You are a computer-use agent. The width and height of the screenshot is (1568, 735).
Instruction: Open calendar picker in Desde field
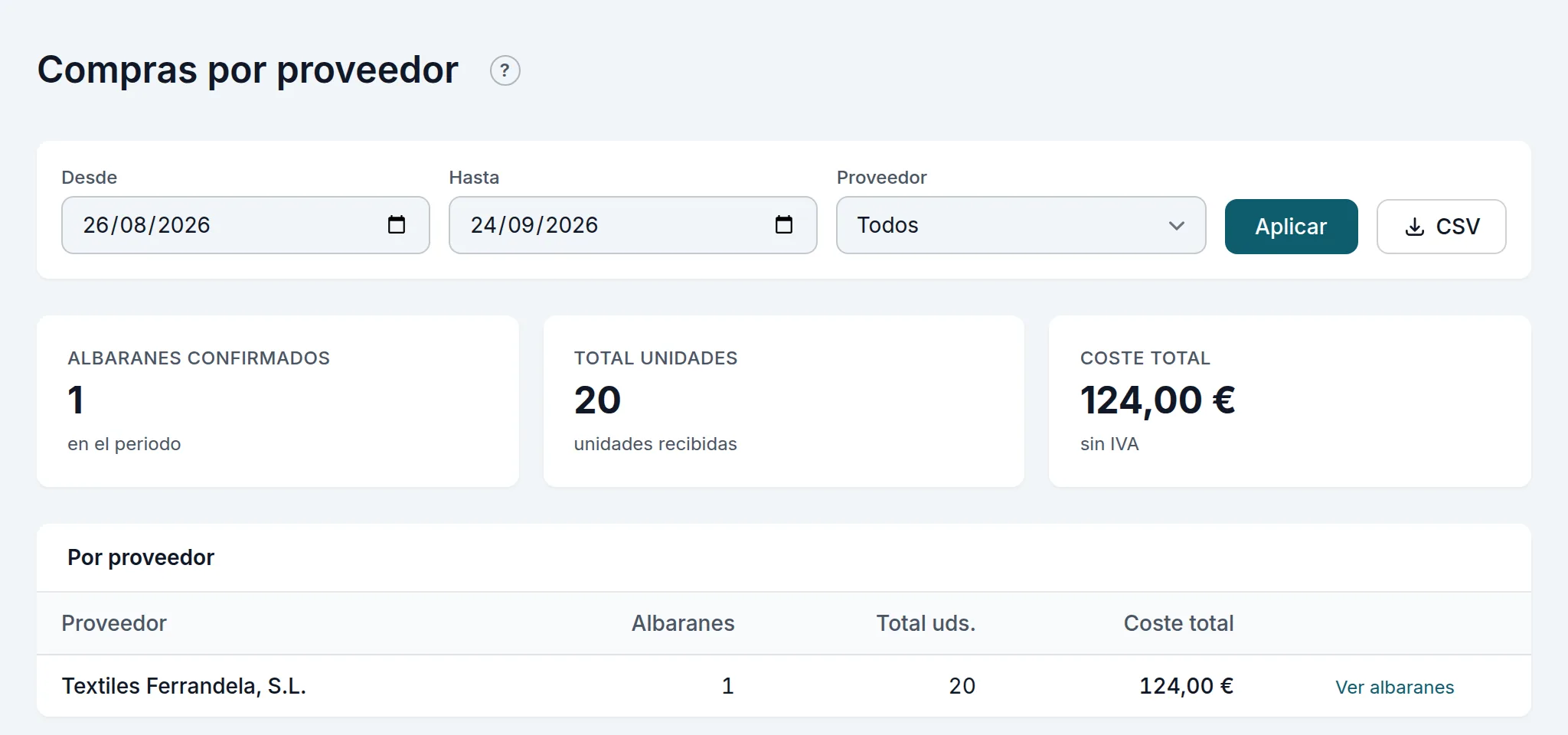(x=396, y=225)
